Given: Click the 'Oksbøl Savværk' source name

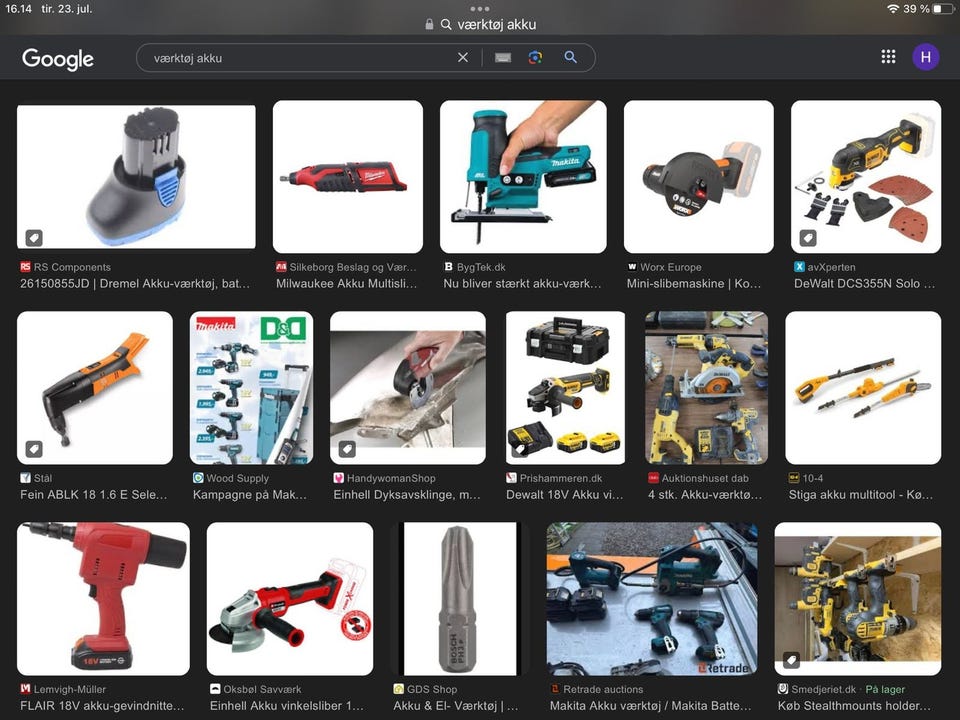Looking at the screenshot, I should coord(262,689).
